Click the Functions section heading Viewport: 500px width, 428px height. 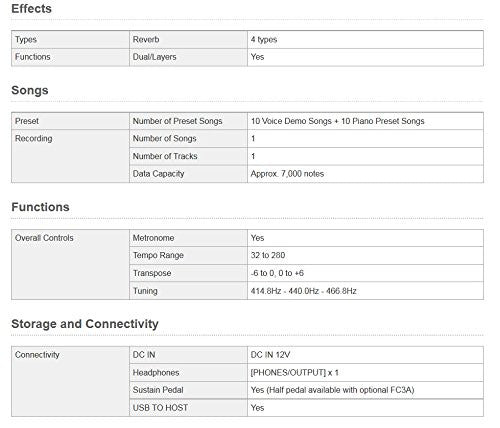[40, 207]
